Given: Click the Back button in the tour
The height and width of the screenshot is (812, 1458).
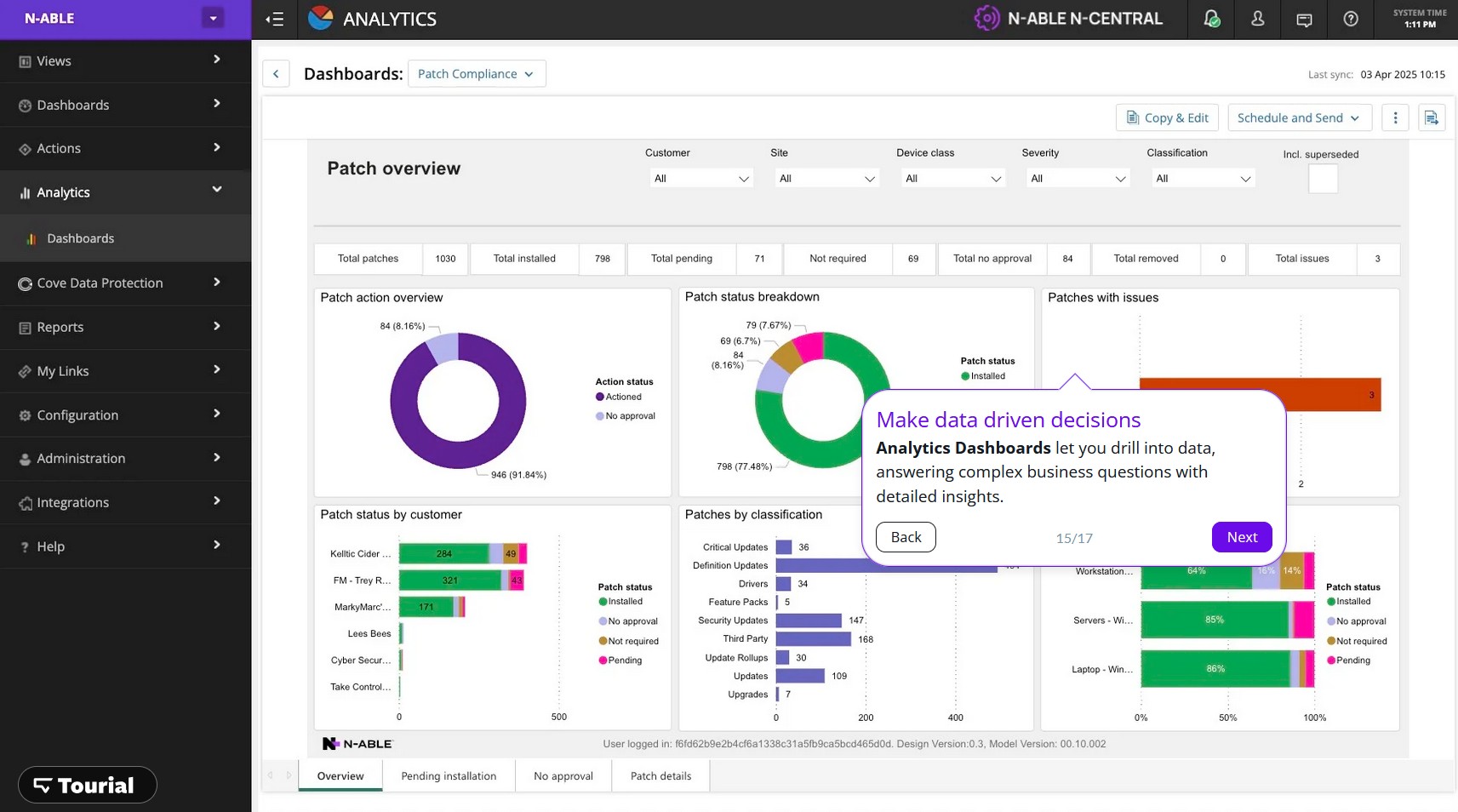Looking at the screenshot, I should pyautogui.click(x=906, y=537).
